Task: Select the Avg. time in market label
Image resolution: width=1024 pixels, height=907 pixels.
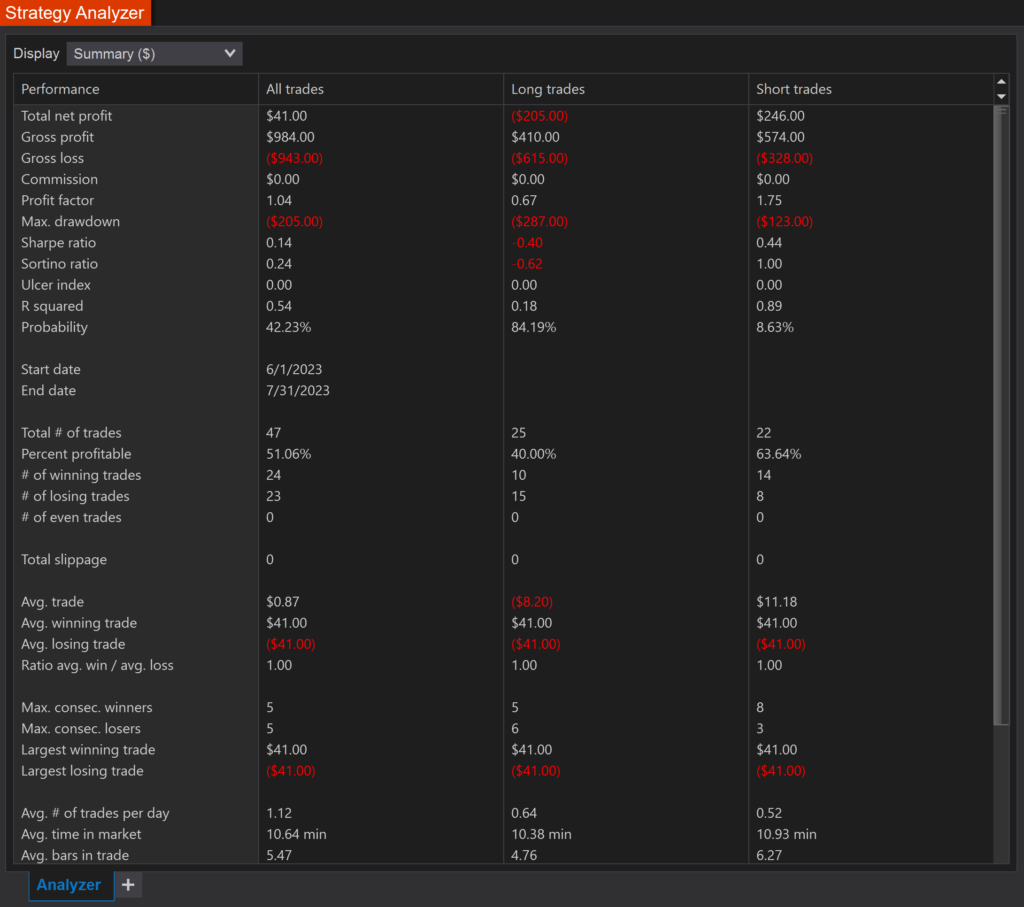Action: [x=81, y=835]
